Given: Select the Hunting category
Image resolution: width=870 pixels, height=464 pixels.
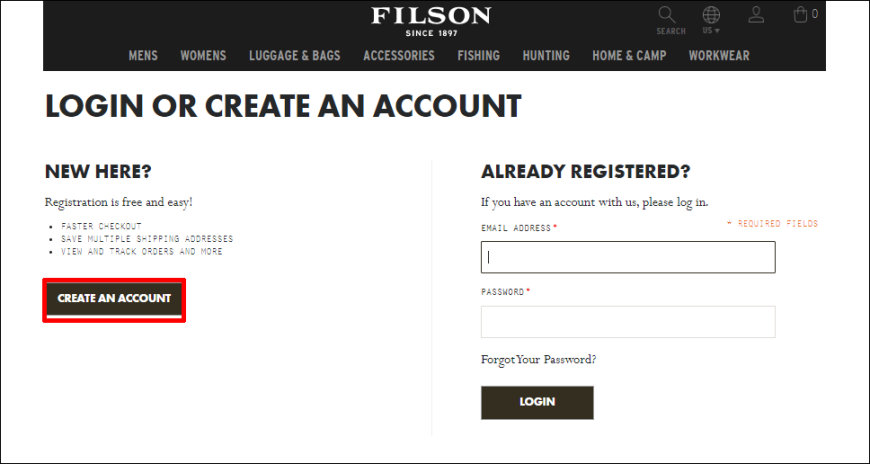Looking at the screenshot, I should [546, 56].
